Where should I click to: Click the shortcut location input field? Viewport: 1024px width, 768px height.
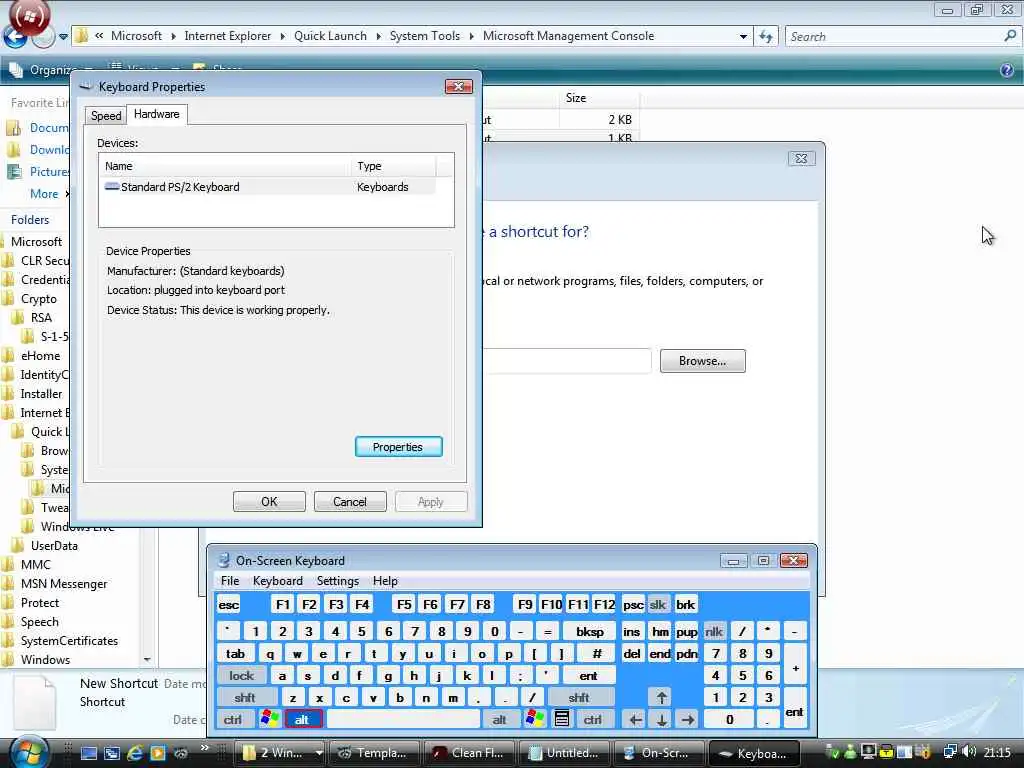coord(567,360)
